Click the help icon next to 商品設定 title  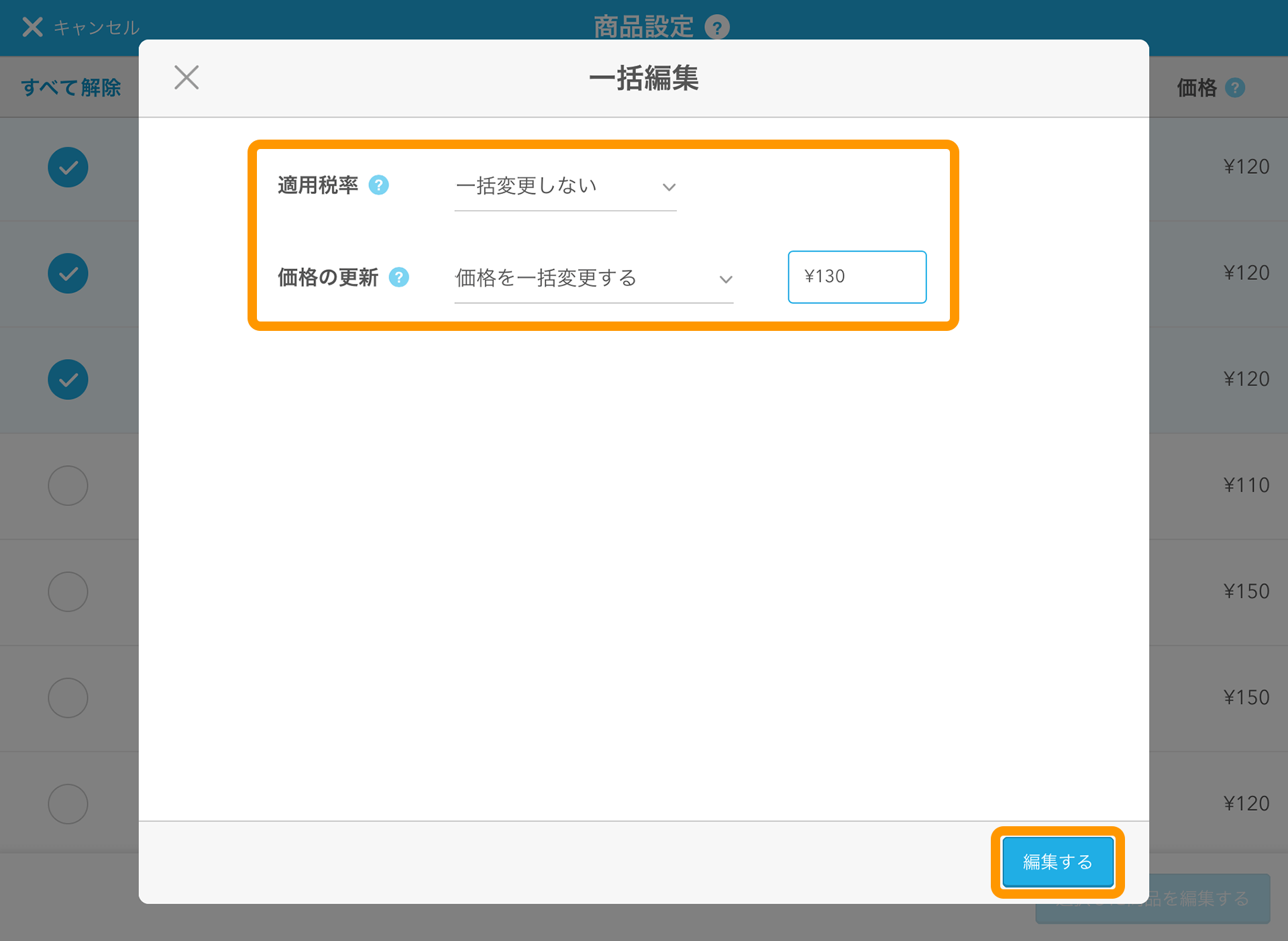(718, 28)
